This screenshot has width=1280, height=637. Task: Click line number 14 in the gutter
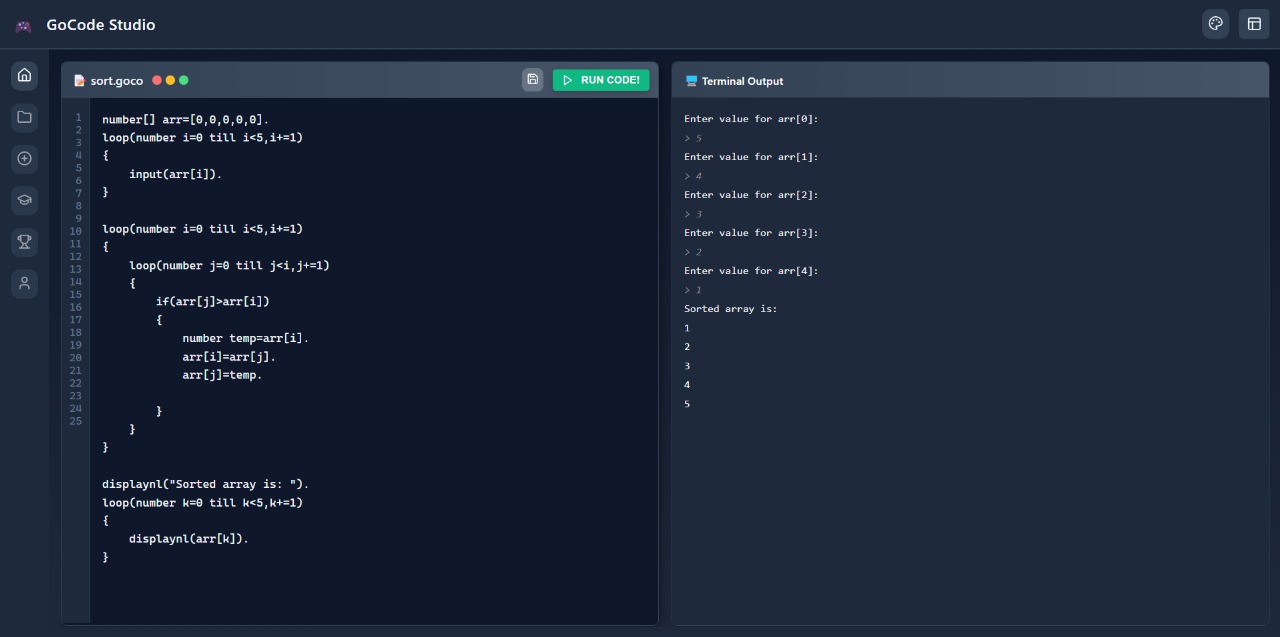[x=75, y=282]
